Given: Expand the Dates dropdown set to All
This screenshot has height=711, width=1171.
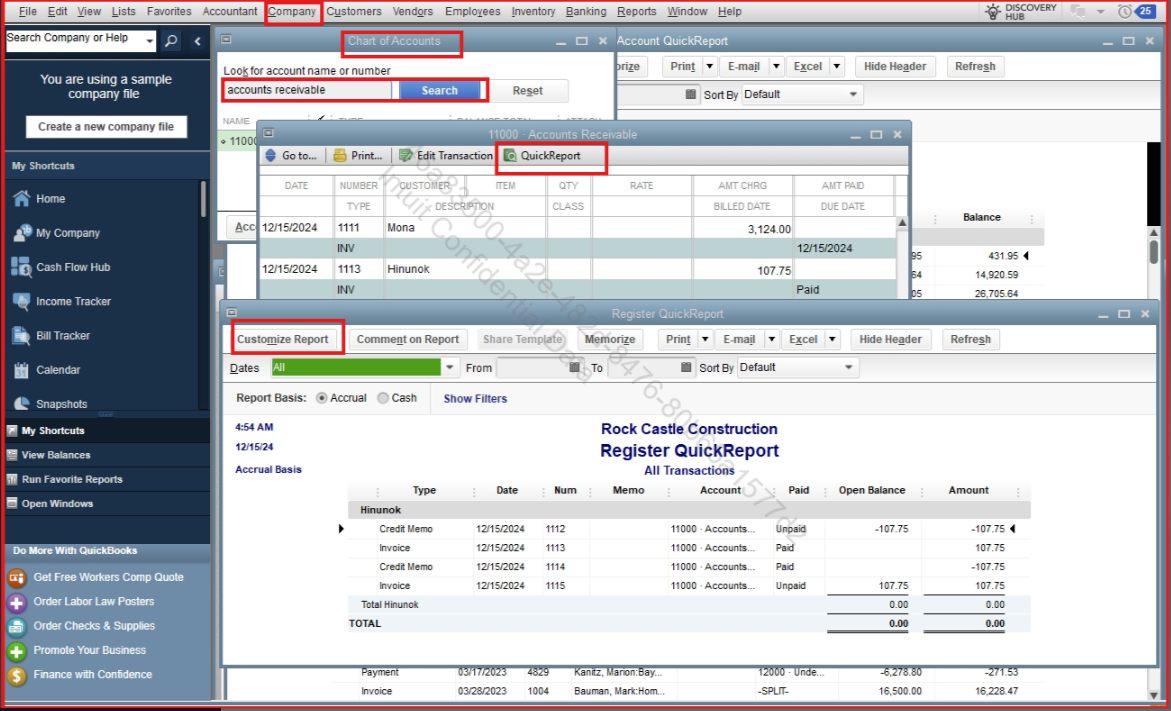Looking at the screenshot, I should point(450,367).
